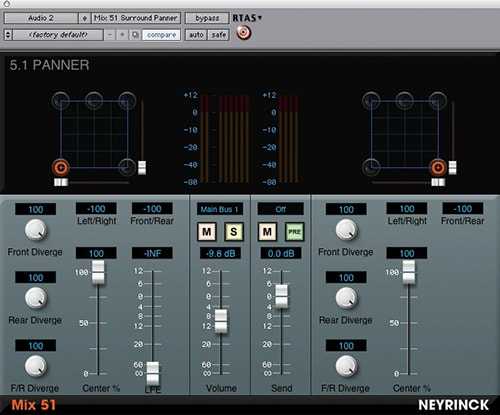500x415 pixels.
Task: Click the plus preset button
Action: coord(122,35)
